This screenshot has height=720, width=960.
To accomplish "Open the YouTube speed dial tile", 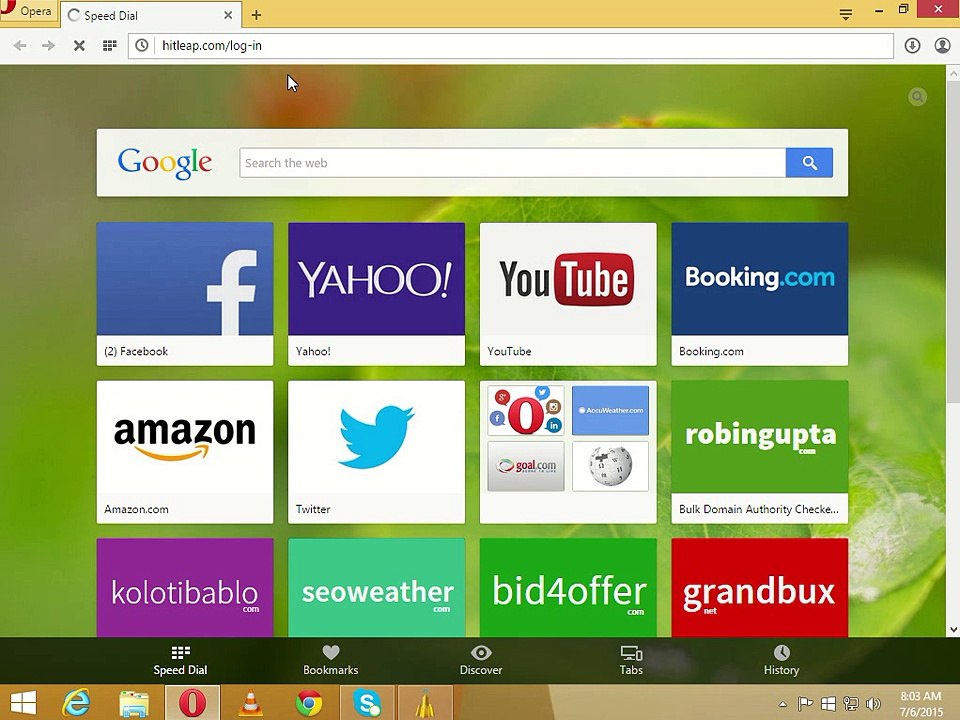I will 568,294.
